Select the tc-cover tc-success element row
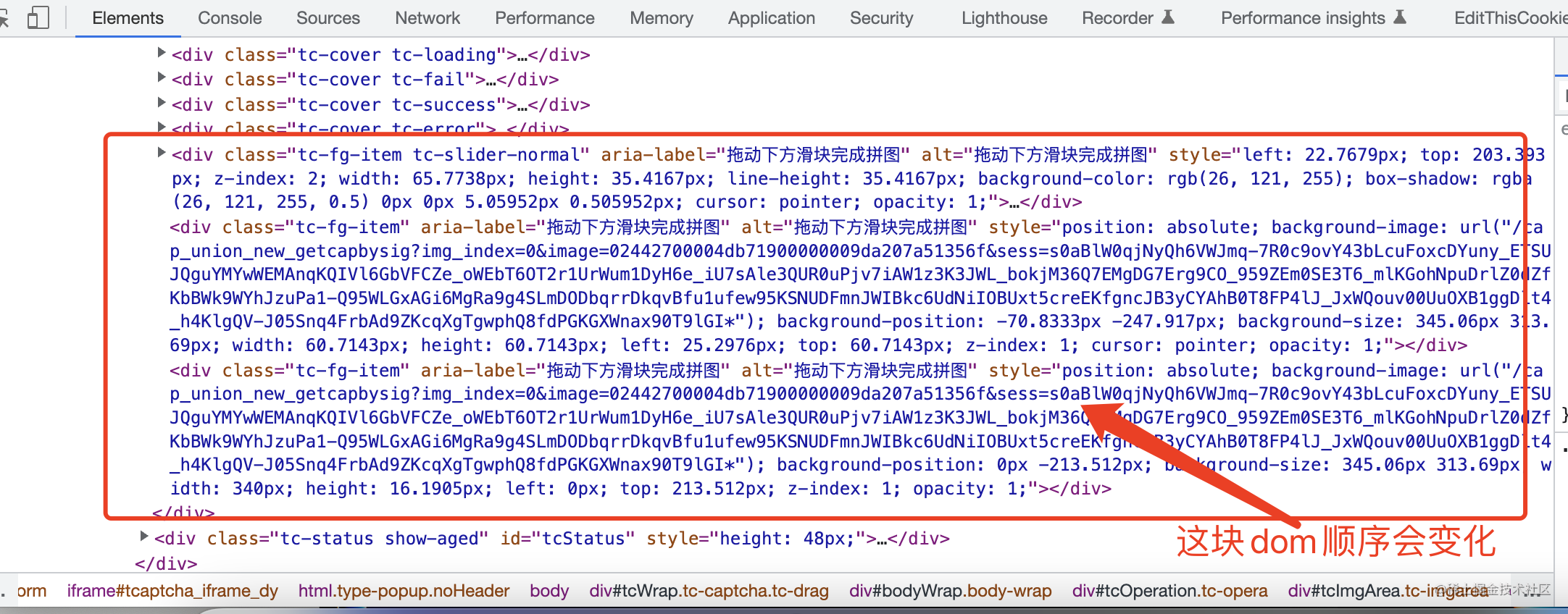The width and height of the screenshot is (1568, 614). tap(381, 105)
